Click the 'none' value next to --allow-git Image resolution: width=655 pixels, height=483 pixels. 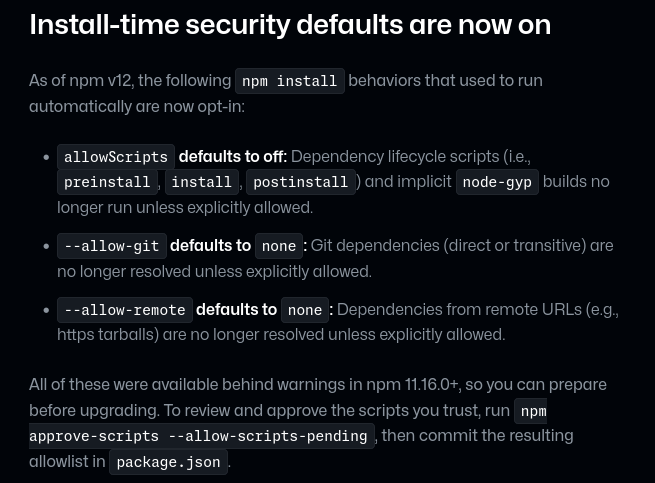pyautogui.click(x=279, y=246)
